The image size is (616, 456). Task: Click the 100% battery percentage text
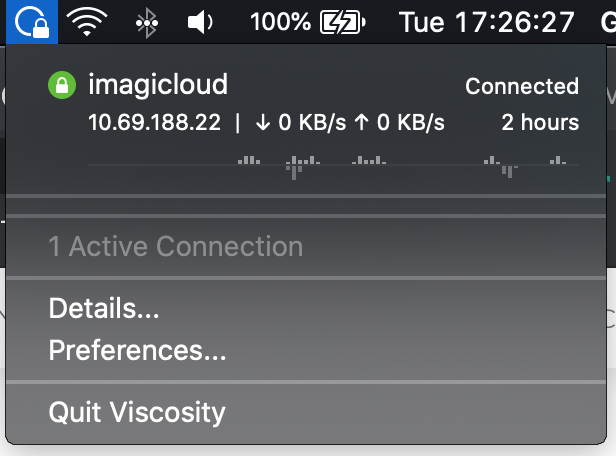point(280,22)
